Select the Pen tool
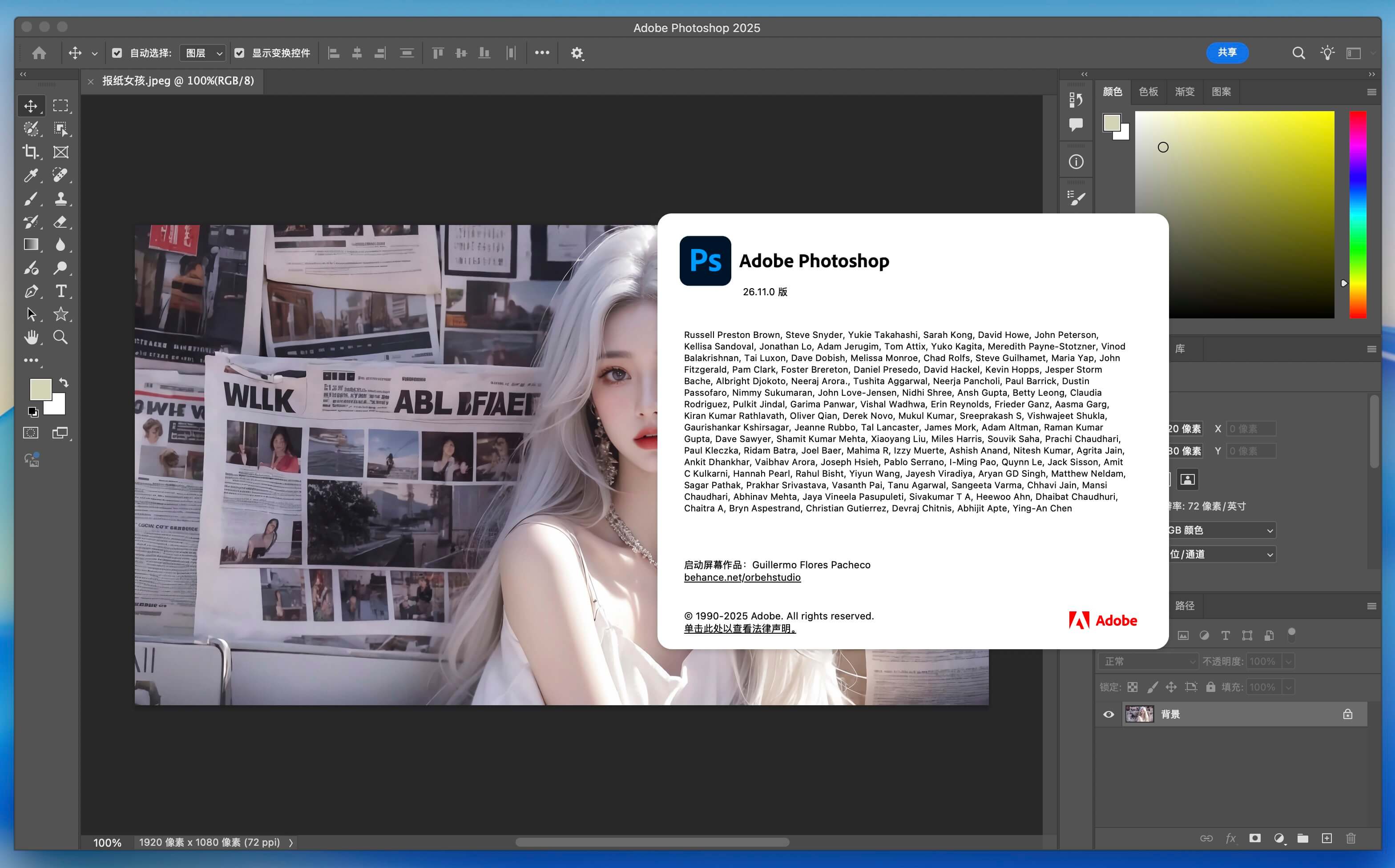Viewport: 1395px width, 868px height. click(30, 291)
